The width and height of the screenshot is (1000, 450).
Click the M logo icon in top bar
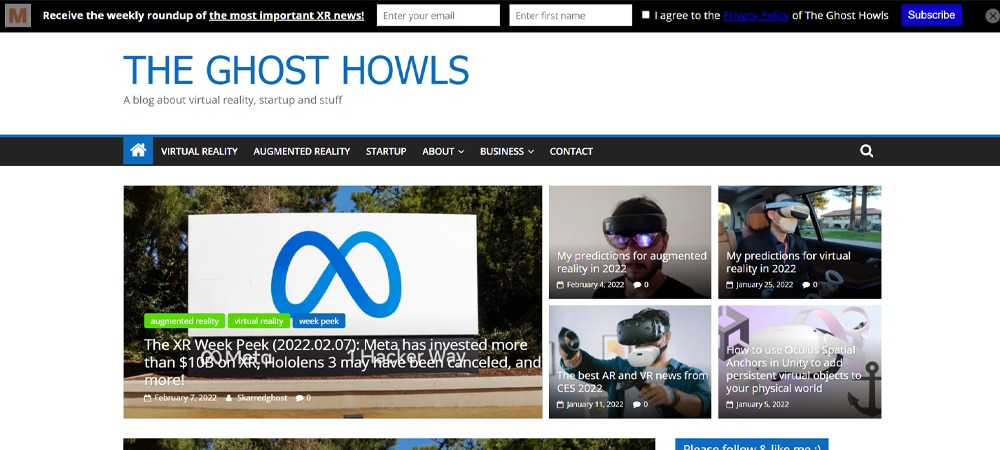point(19,15)
